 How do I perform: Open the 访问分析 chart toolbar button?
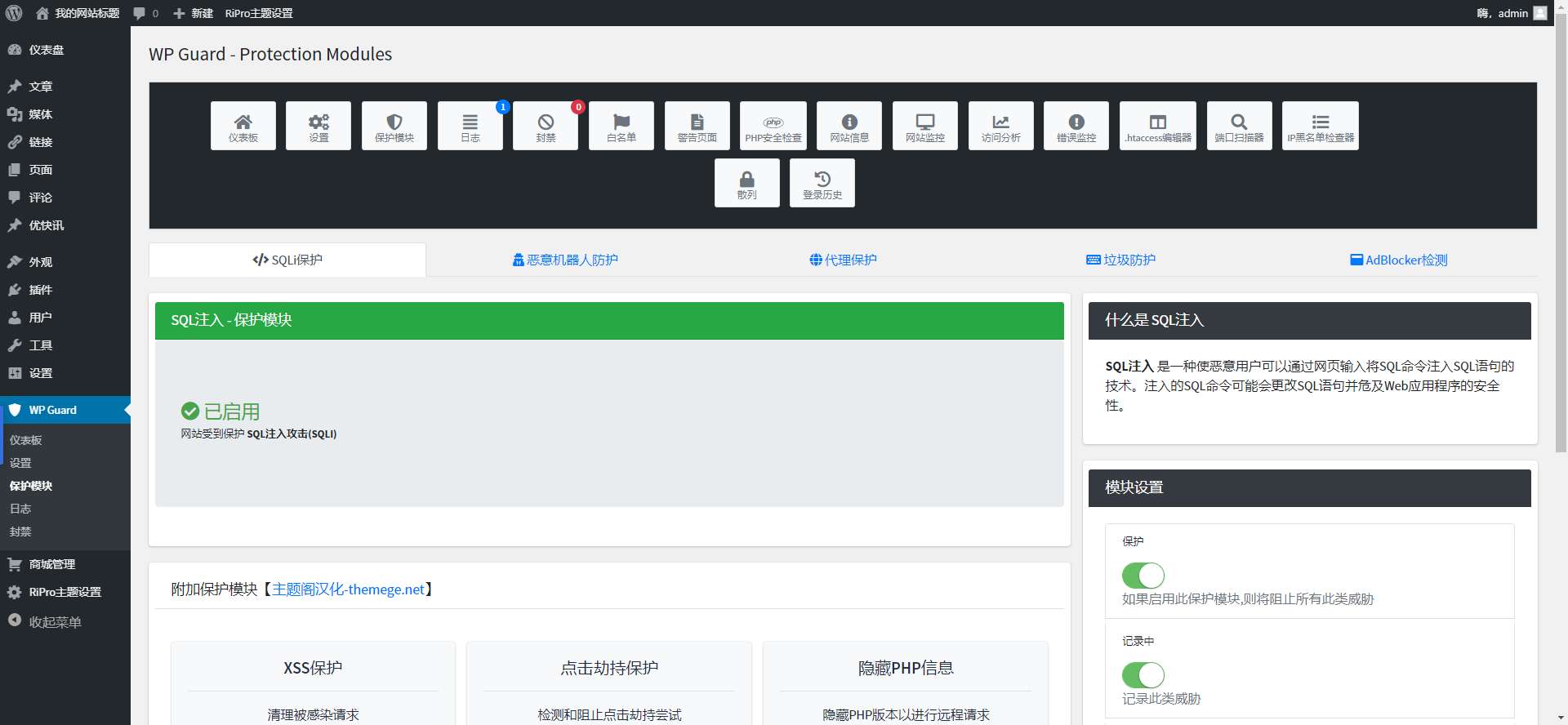[1001, 126]
